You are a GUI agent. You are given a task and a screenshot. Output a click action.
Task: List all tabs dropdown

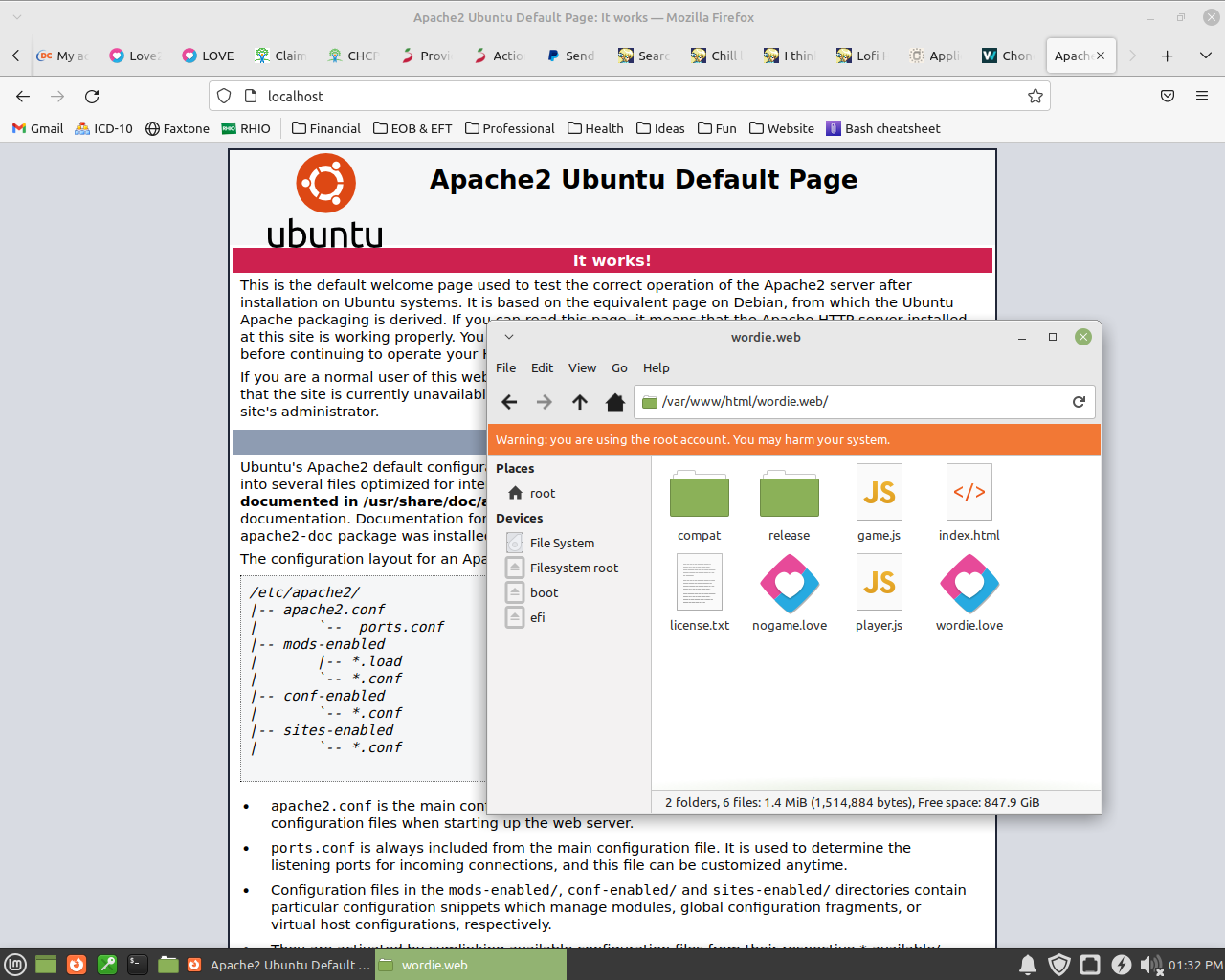(x=1205, y=56)
